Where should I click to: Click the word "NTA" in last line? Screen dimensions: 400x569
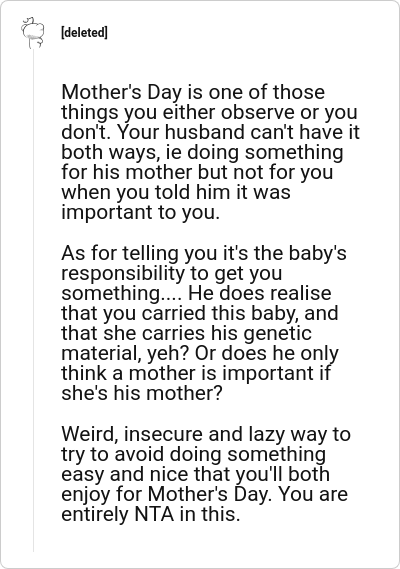coord(154,514)
